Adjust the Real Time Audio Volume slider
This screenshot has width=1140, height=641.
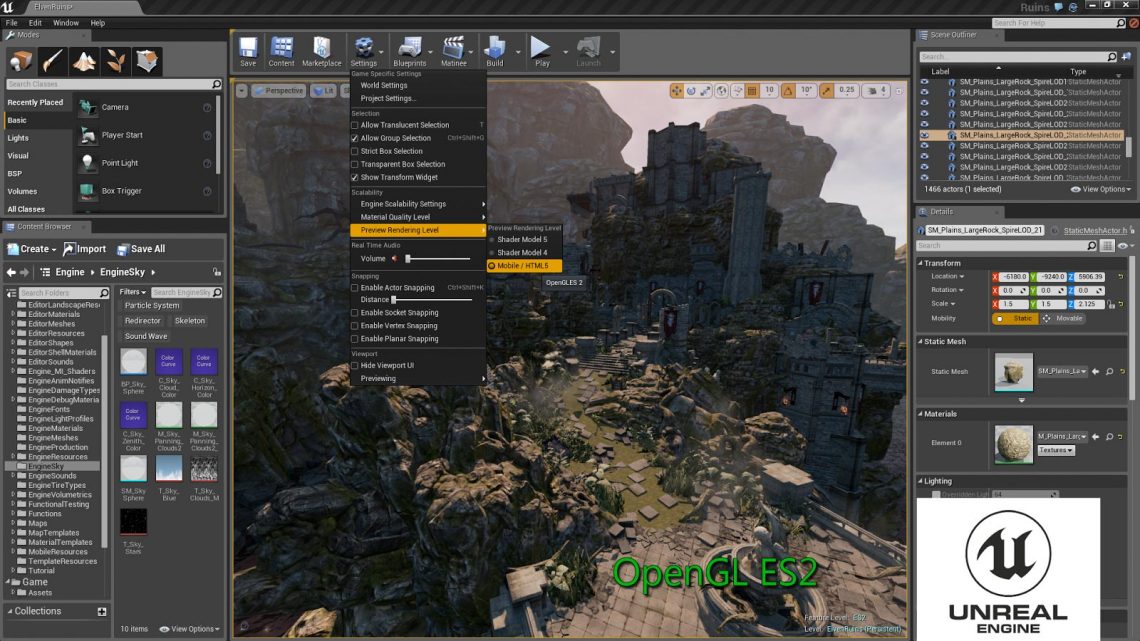coord(438,259)
